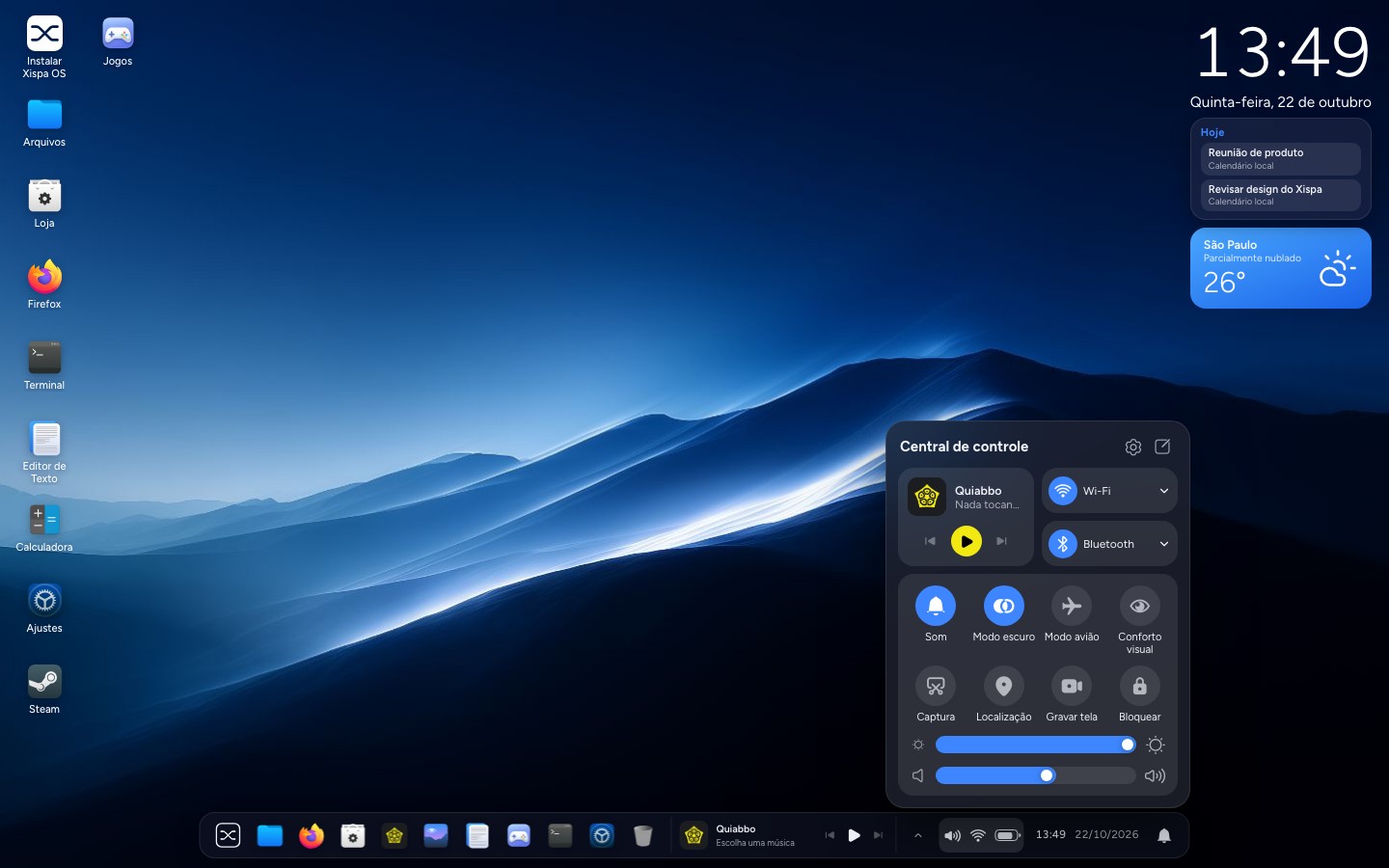
Task: Play music in the Quiabbo control widget
Action: [967, 541]
